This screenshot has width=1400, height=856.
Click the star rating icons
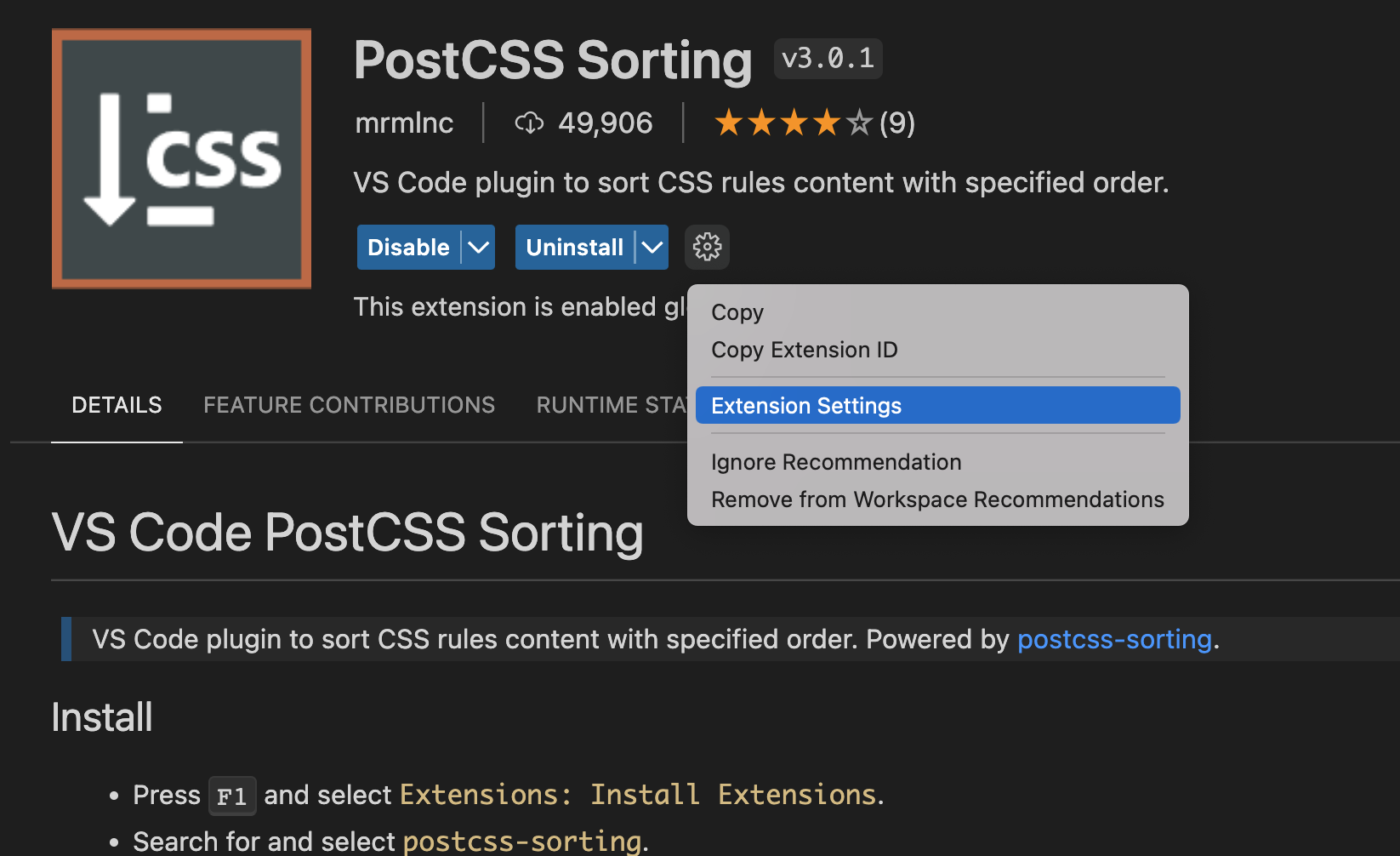coord(793,123)
